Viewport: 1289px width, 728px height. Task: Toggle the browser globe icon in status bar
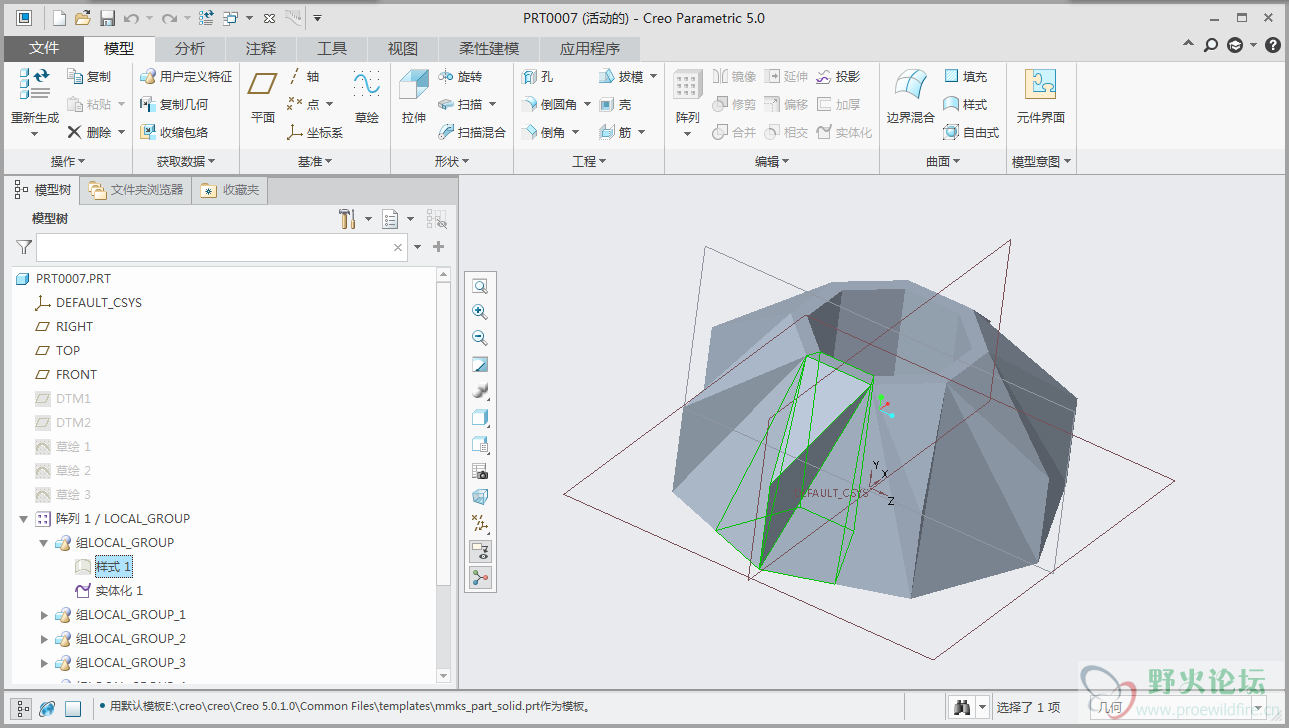(47, 709)
